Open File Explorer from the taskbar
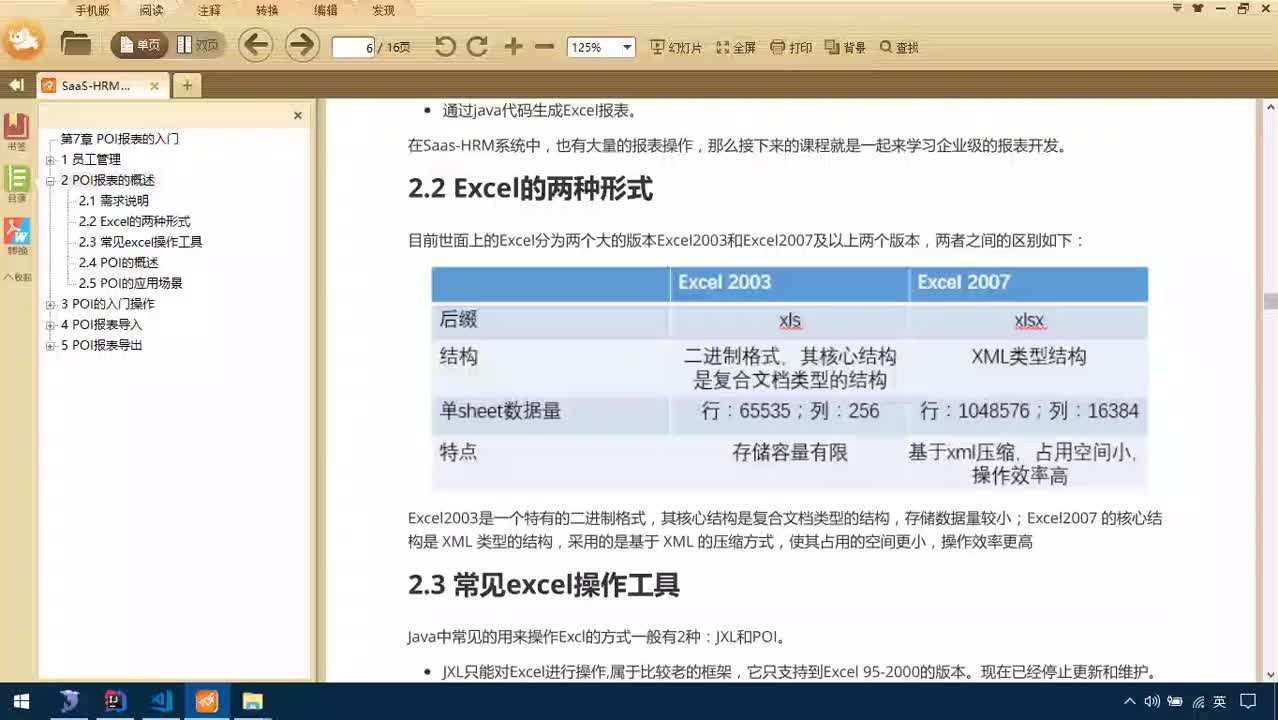The width and height of the screenshot is (1278, 720). point(252,701)
